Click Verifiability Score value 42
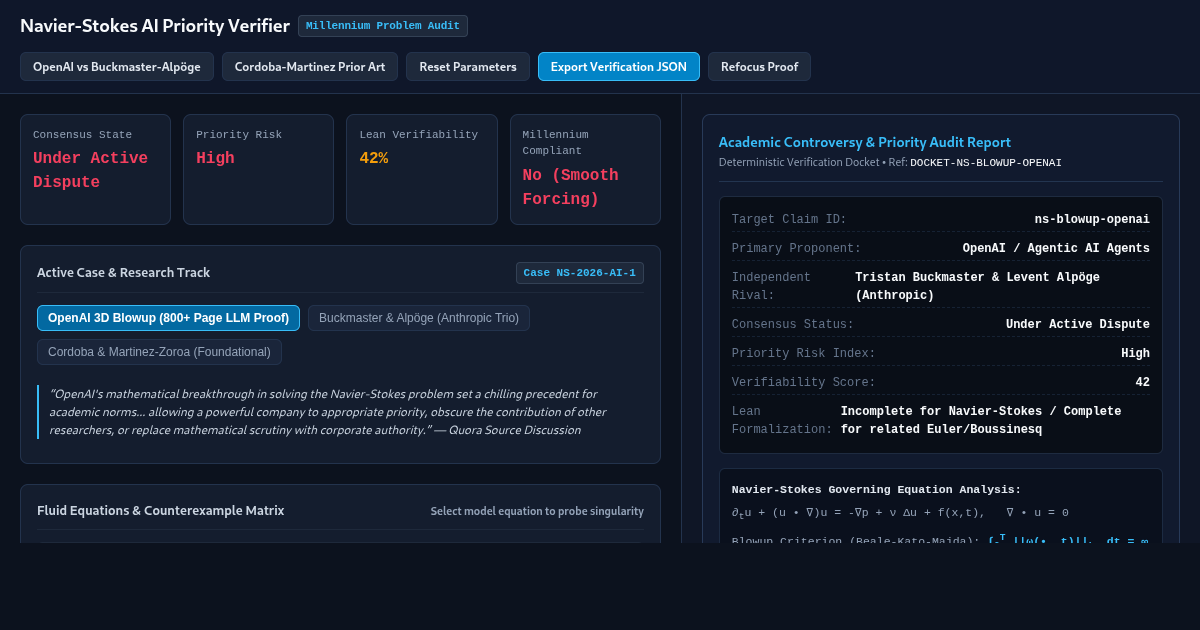Screen dimensions: 1200x630 [1142, 383]
